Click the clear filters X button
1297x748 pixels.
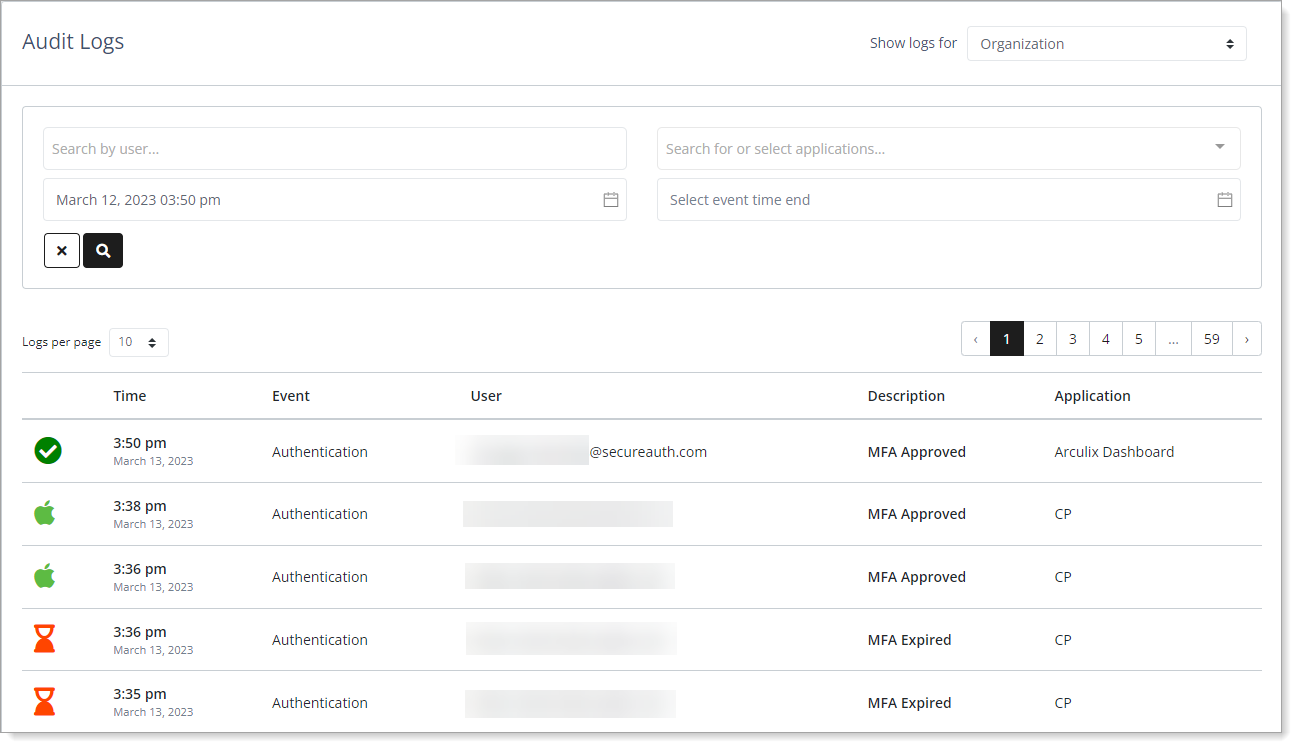point(62,250)
